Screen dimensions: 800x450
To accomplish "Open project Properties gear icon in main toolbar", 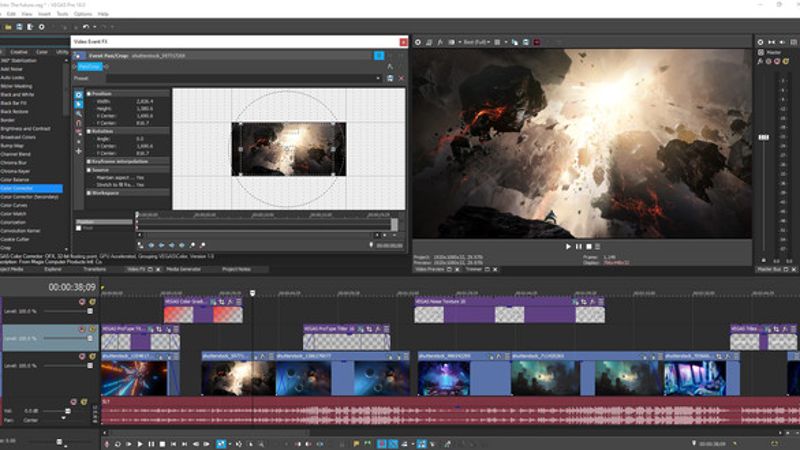I will [x=42, y=27].
